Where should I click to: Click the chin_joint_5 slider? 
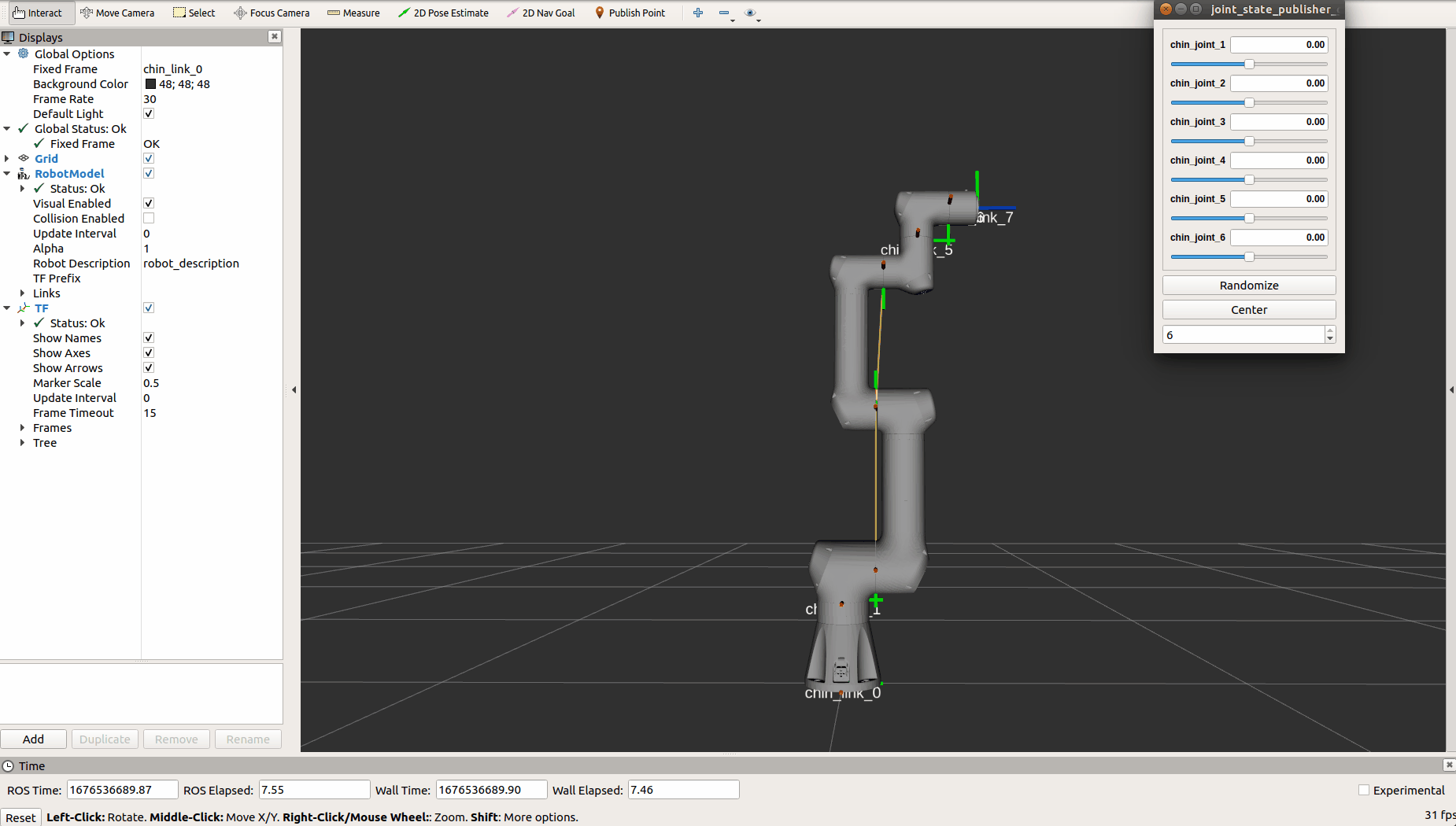point(1249,218)
